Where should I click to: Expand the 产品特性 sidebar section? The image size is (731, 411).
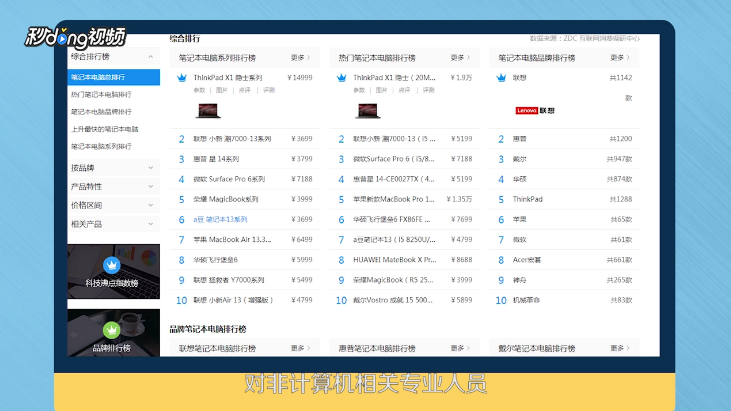coord(151,186)
